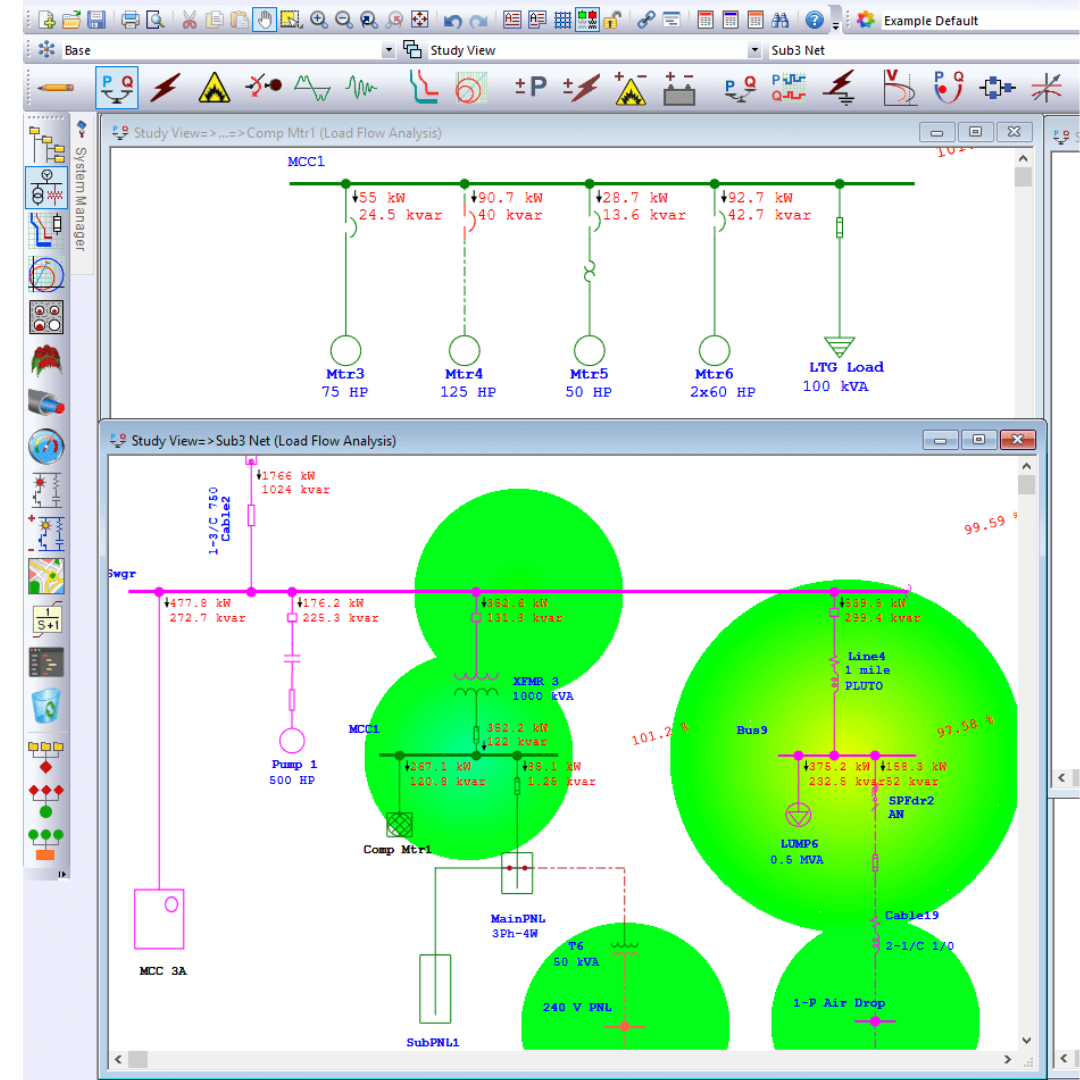Expand the Study View presentation dropdown
This screenshot has width=1080, height=1080.
coord(757,49)
